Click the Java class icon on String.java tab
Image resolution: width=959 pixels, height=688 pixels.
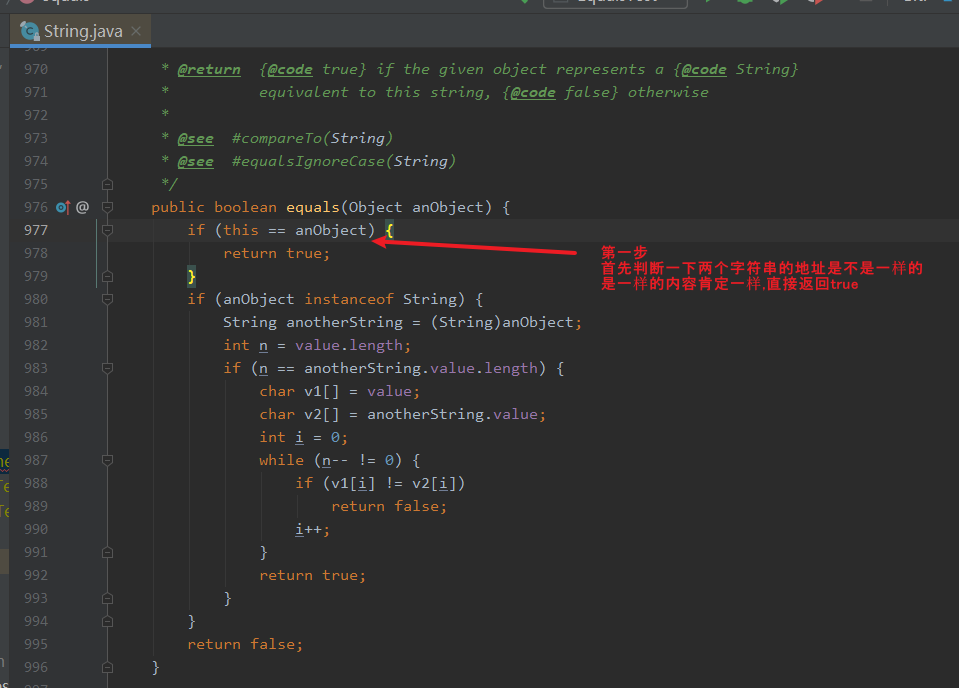tap(29, 31)
